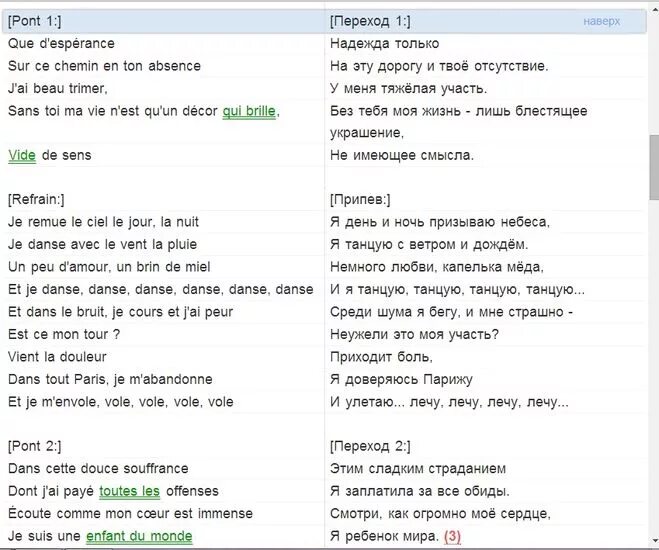Click the line 'Un peu d'amour, un brin de miel'

[x=109, y=267]
